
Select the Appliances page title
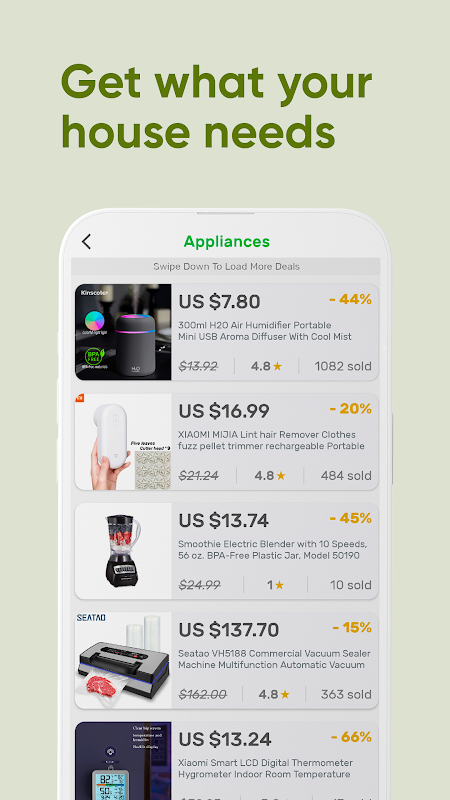pos(227,241)
